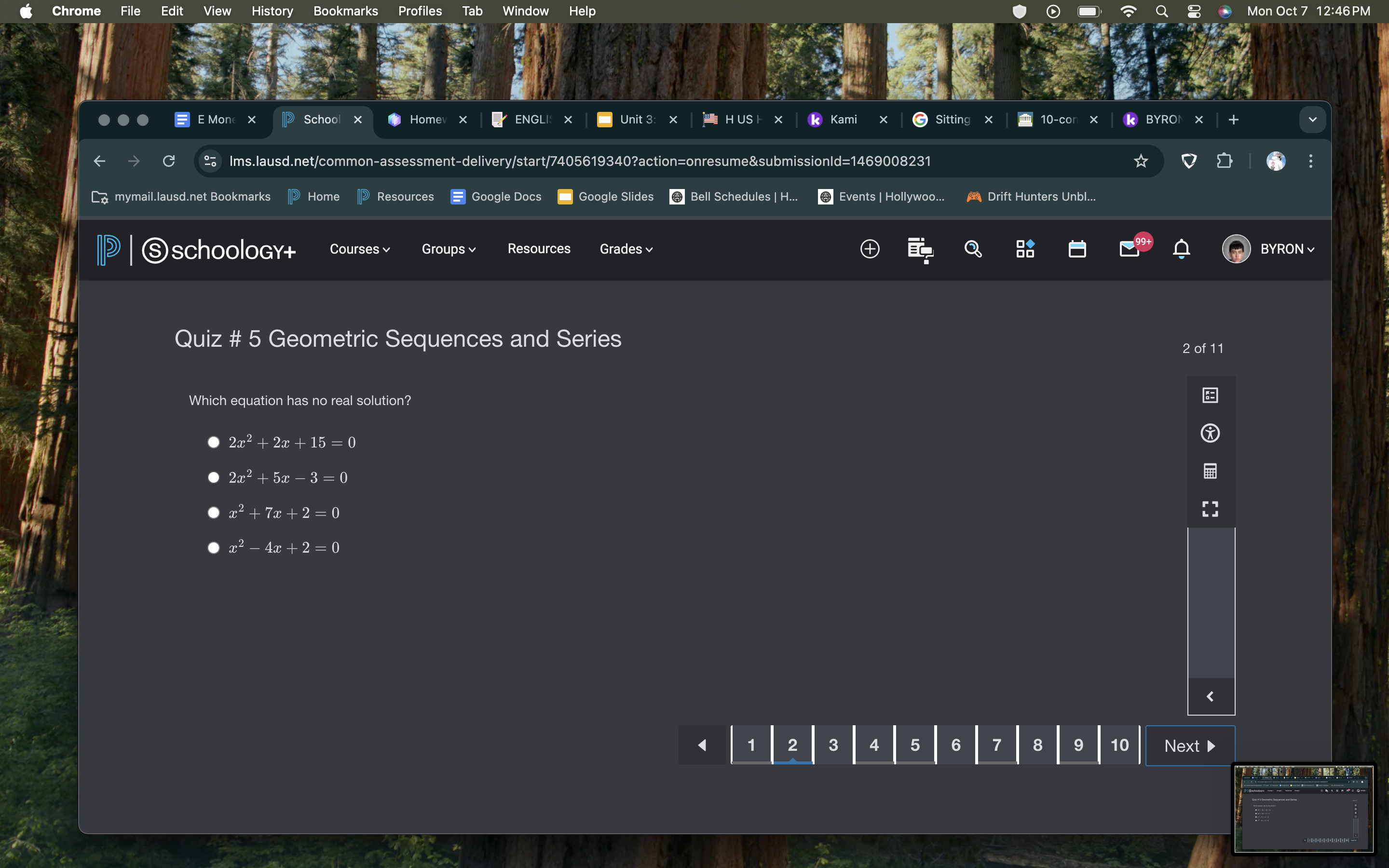This screenshot has height=868, width=1389.
Task: Click the previous question arrow button
Action: click(703, 745)
